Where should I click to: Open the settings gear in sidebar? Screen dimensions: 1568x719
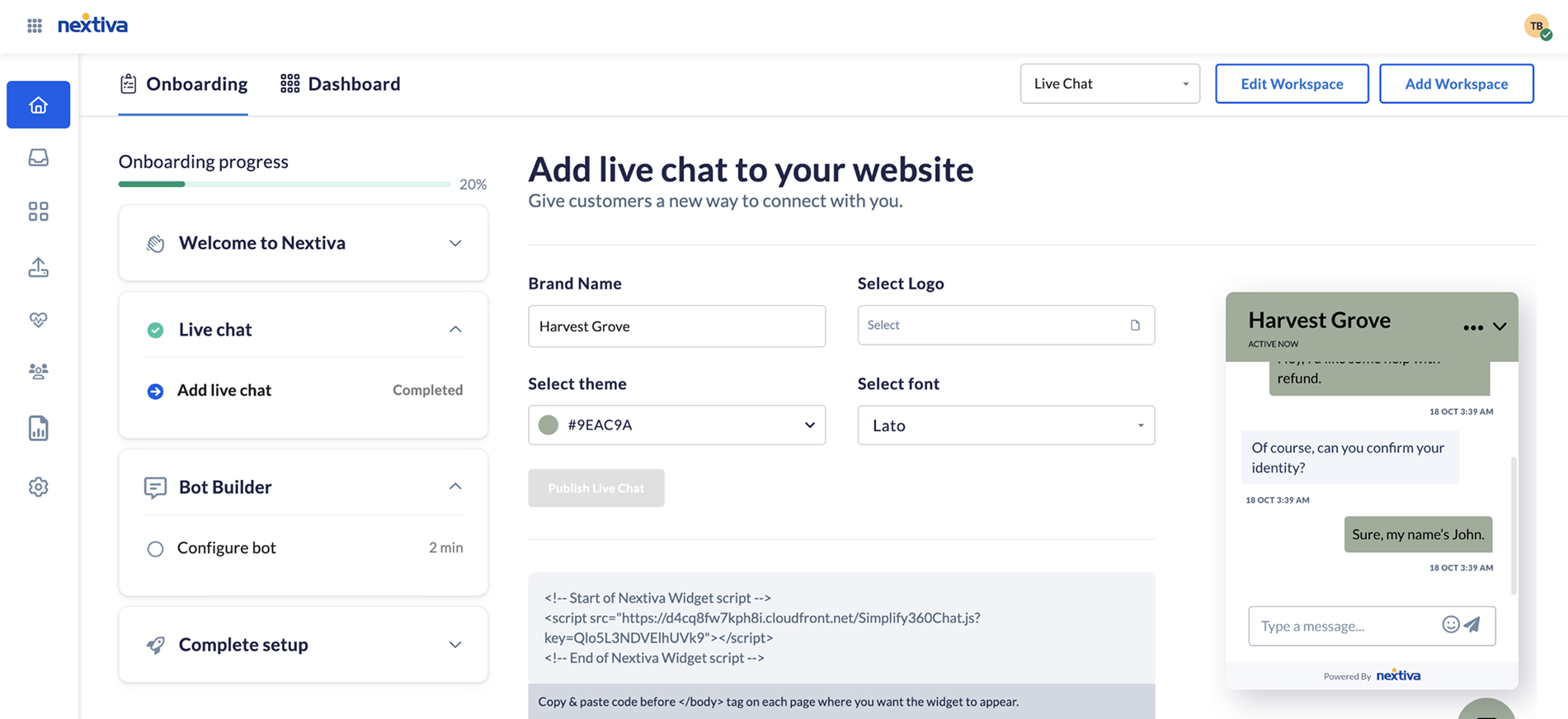point(38,487)
